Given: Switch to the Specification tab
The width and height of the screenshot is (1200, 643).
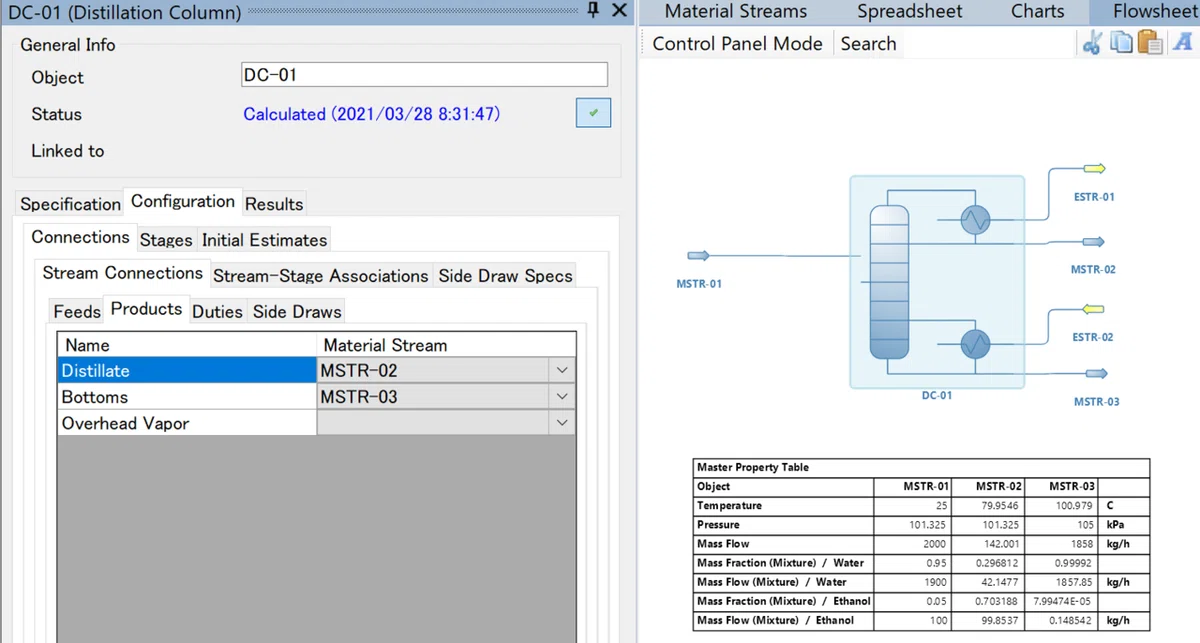Looking at the screenshot, I should pyautogui.click(x=70, y=204).
